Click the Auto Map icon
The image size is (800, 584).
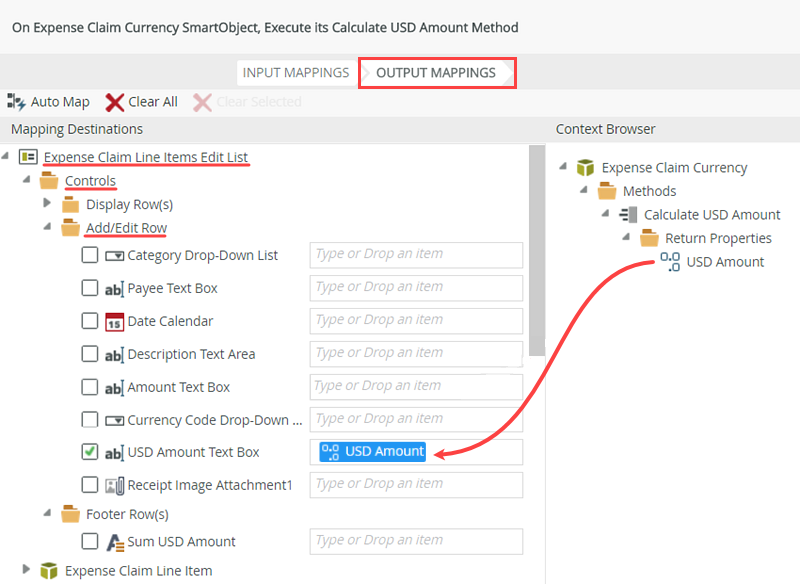click(x=16, y=102)
